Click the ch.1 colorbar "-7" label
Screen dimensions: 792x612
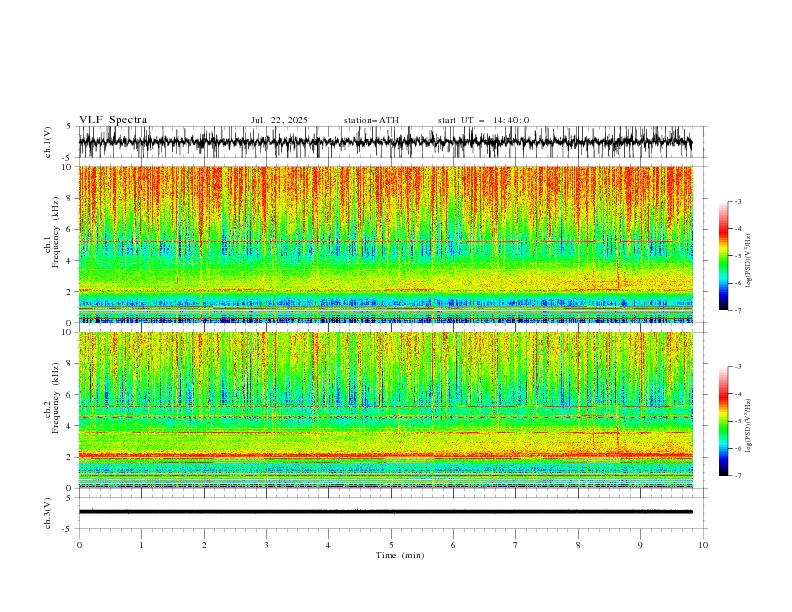(x=738, y=310)
